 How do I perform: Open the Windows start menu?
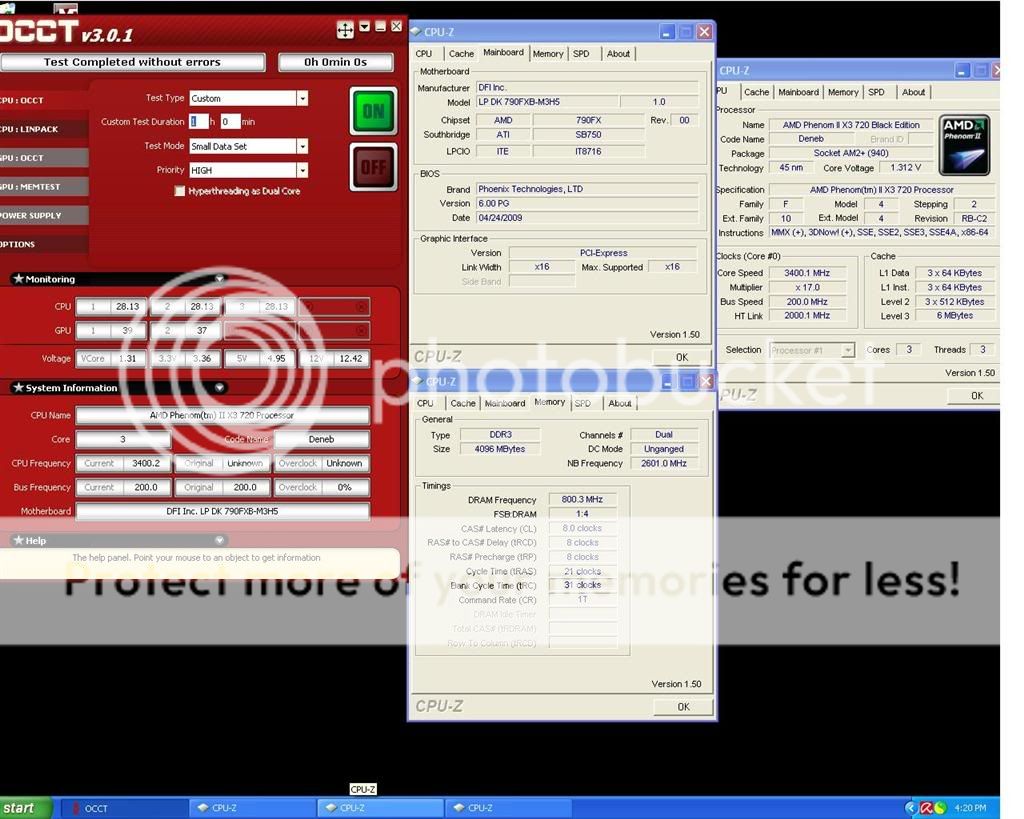26,808
